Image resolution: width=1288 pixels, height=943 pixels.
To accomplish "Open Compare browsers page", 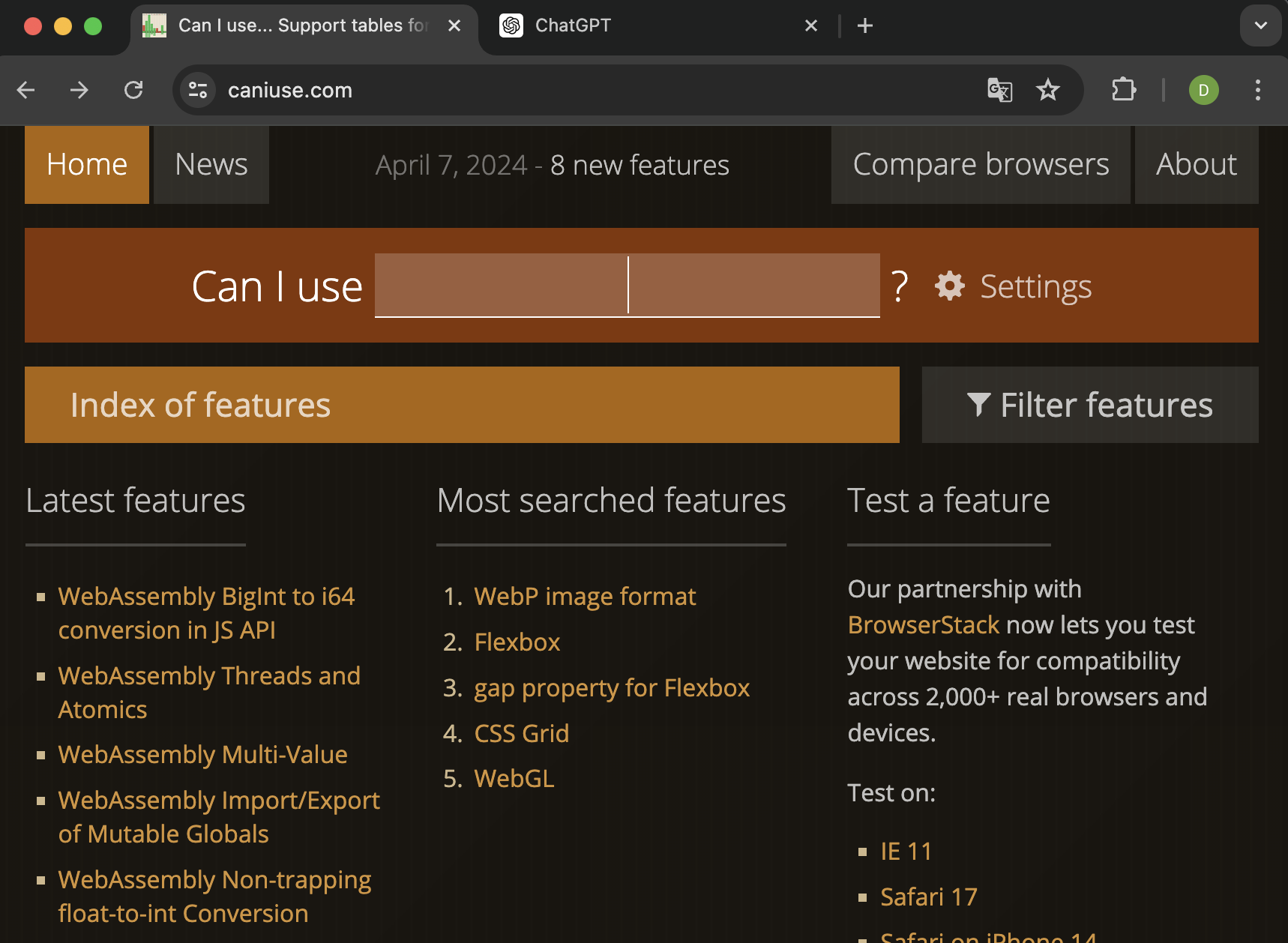I will point(981,165).
